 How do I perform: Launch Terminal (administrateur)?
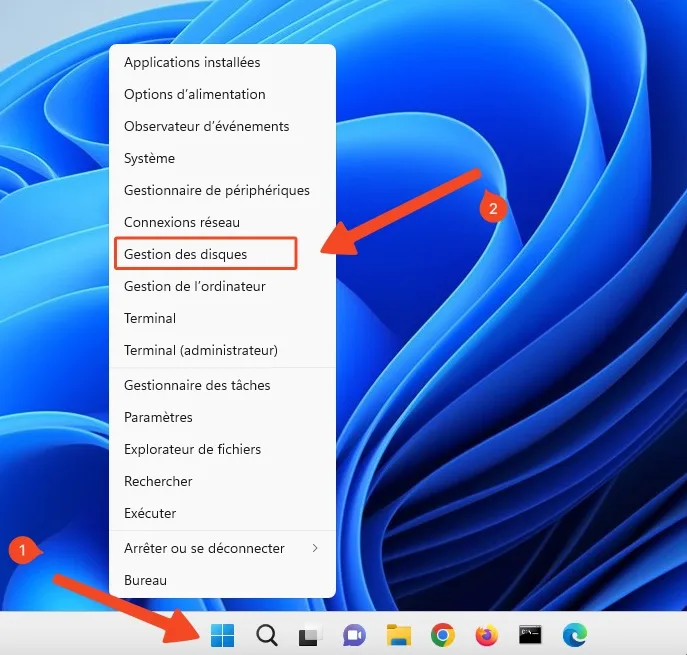point(223,350)
